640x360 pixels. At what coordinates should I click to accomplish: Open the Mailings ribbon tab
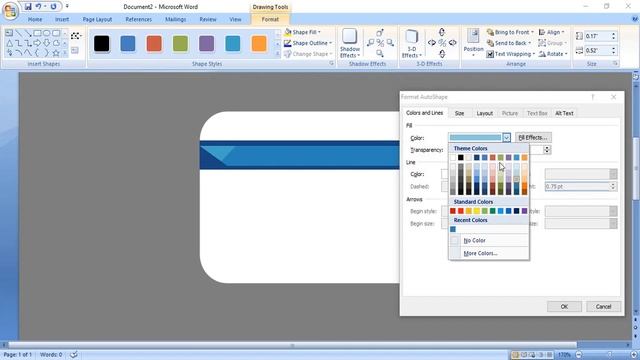176,19
